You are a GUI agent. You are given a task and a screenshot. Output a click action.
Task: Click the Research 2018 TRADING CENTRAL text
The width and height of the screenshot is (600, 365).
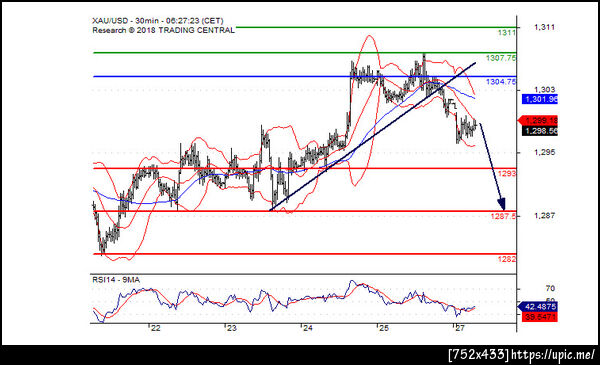click(x=163, y=30)
